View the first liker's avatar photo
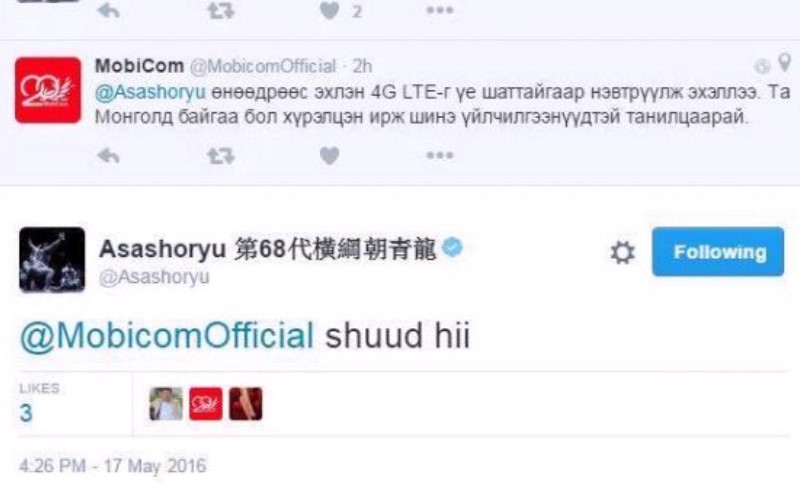Image resolution: width=800 pixels, height=494 pixels. (166, 404)
